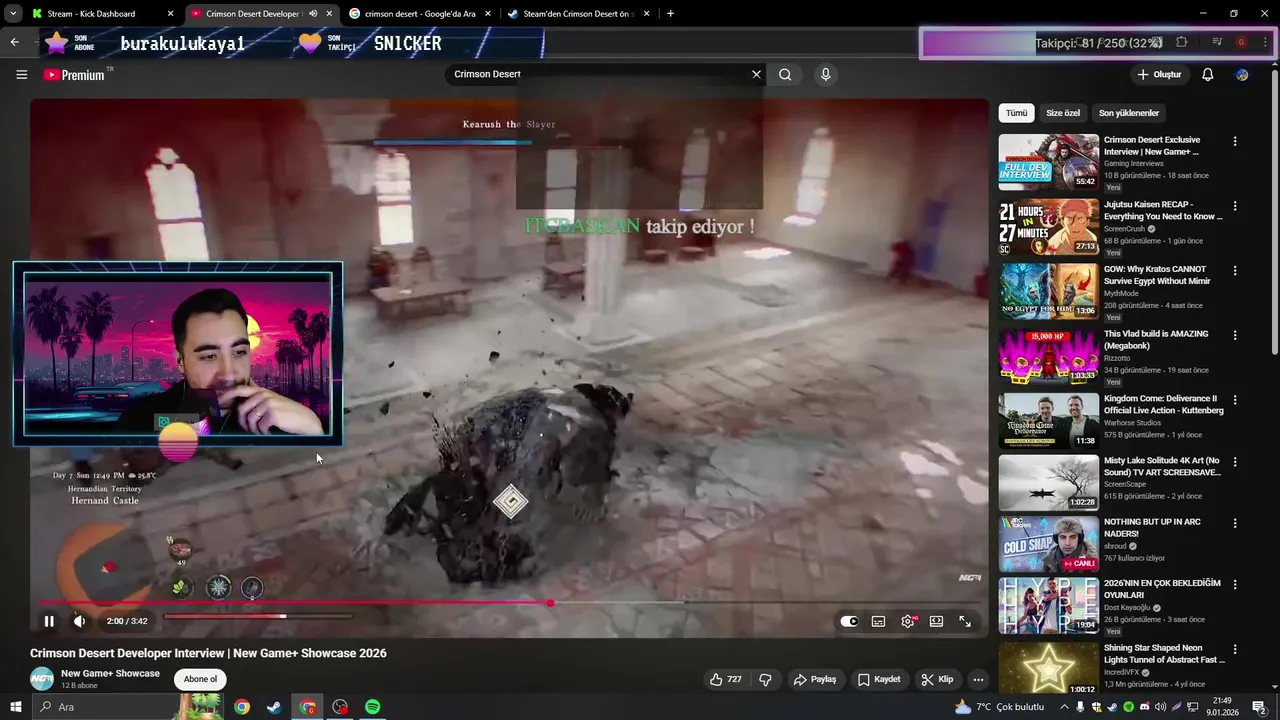This screenshot has width=1280, height=720.
Task: Open options menu for This Vlad build video
Action: tap(1235, 335)
